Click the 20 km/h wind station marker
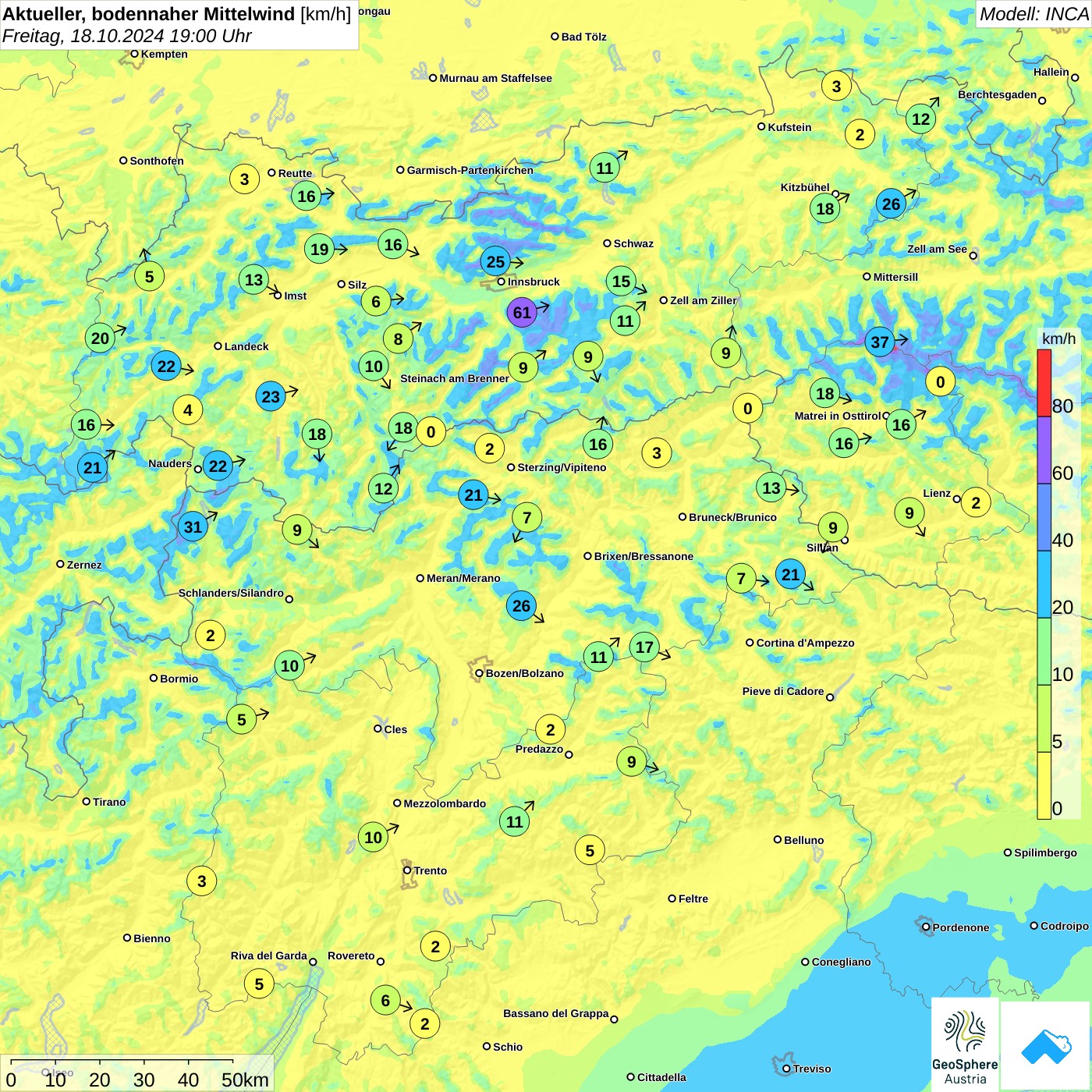 click(x=101, y=338)
